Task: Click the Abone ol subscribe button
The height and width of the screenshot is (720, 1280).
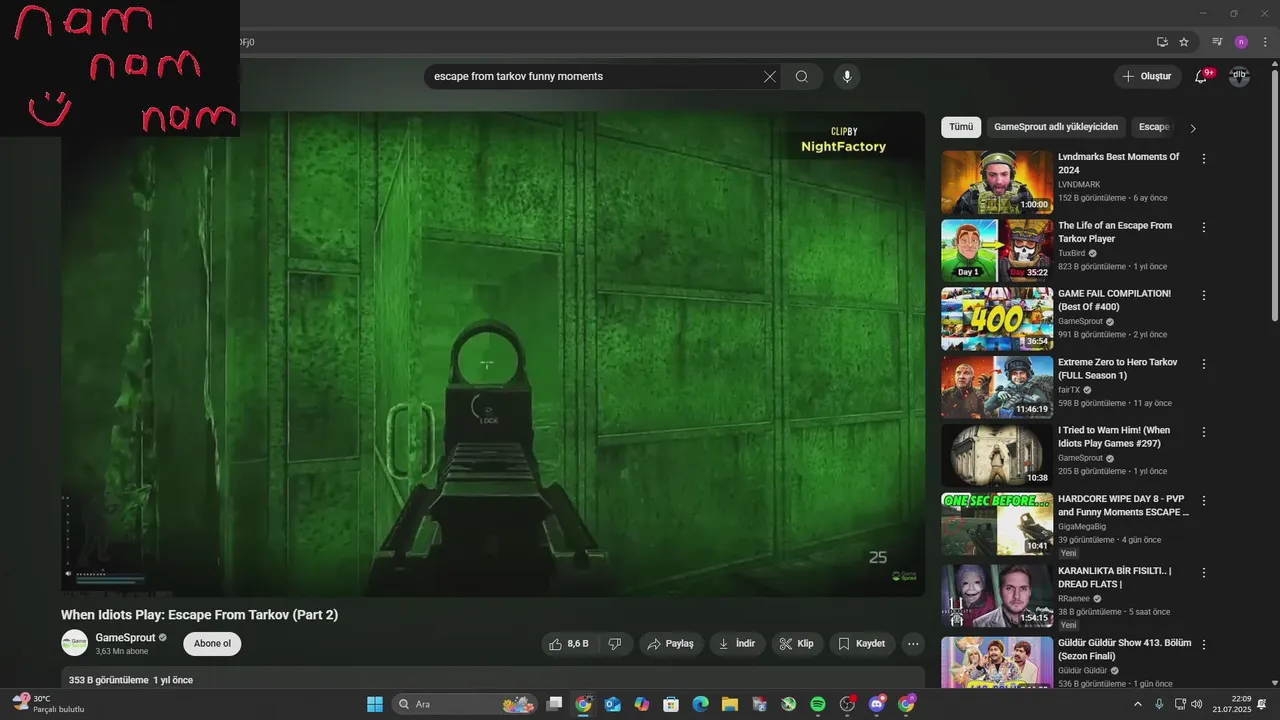Action: (212, 644)
